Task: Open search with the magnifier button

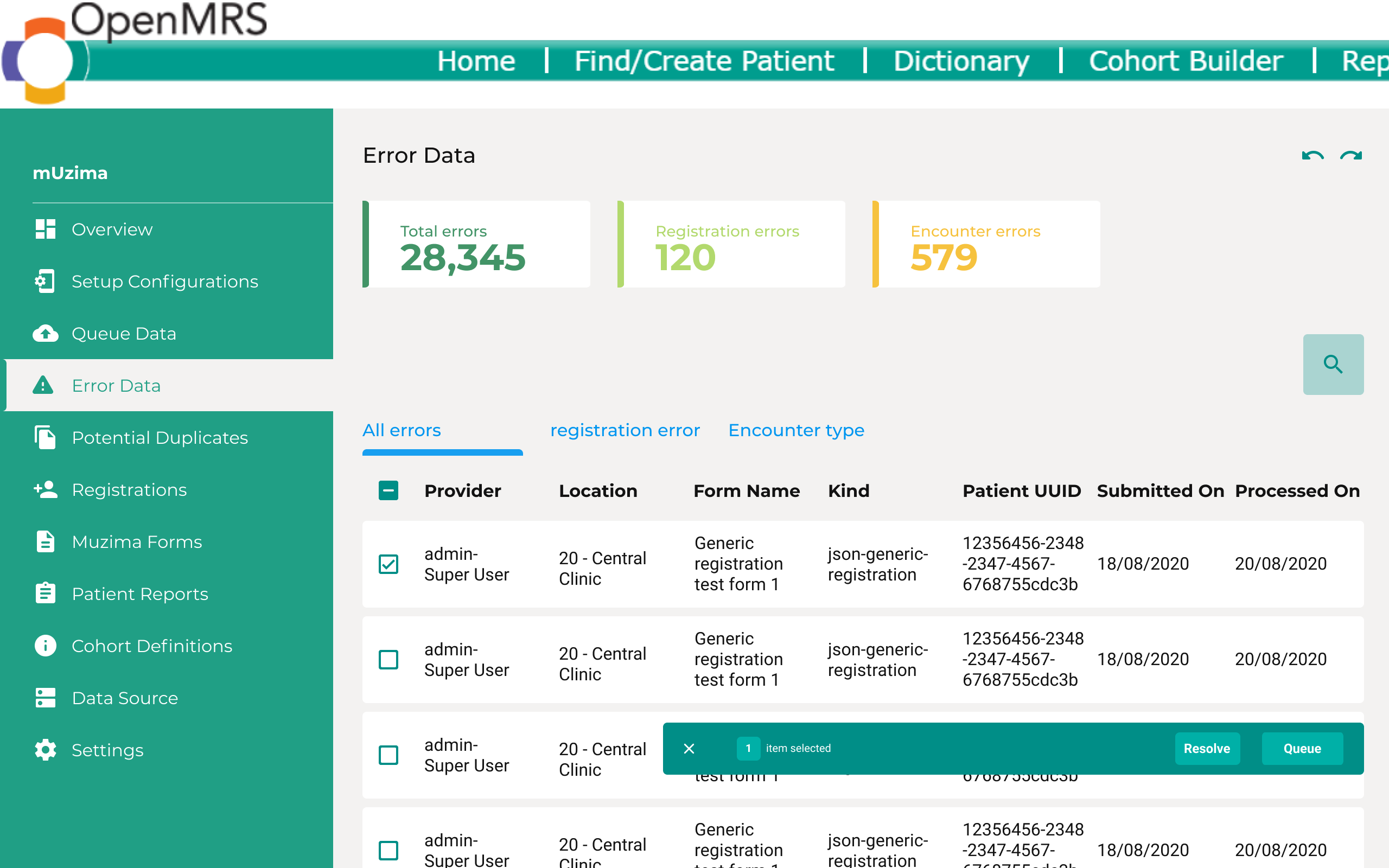Action: 1333,365
